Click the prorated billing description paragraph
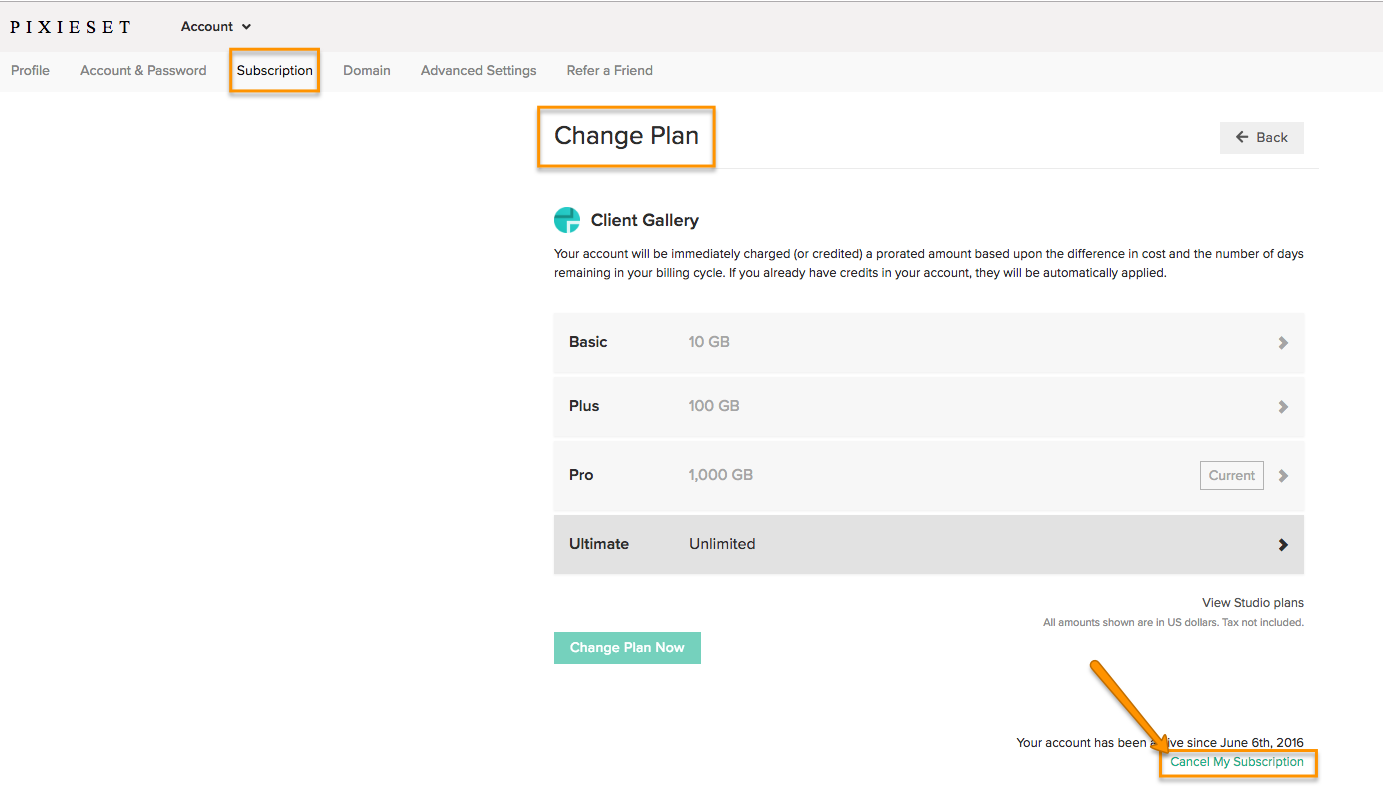Screen dimensions: 1383x794 pos(929,263)
